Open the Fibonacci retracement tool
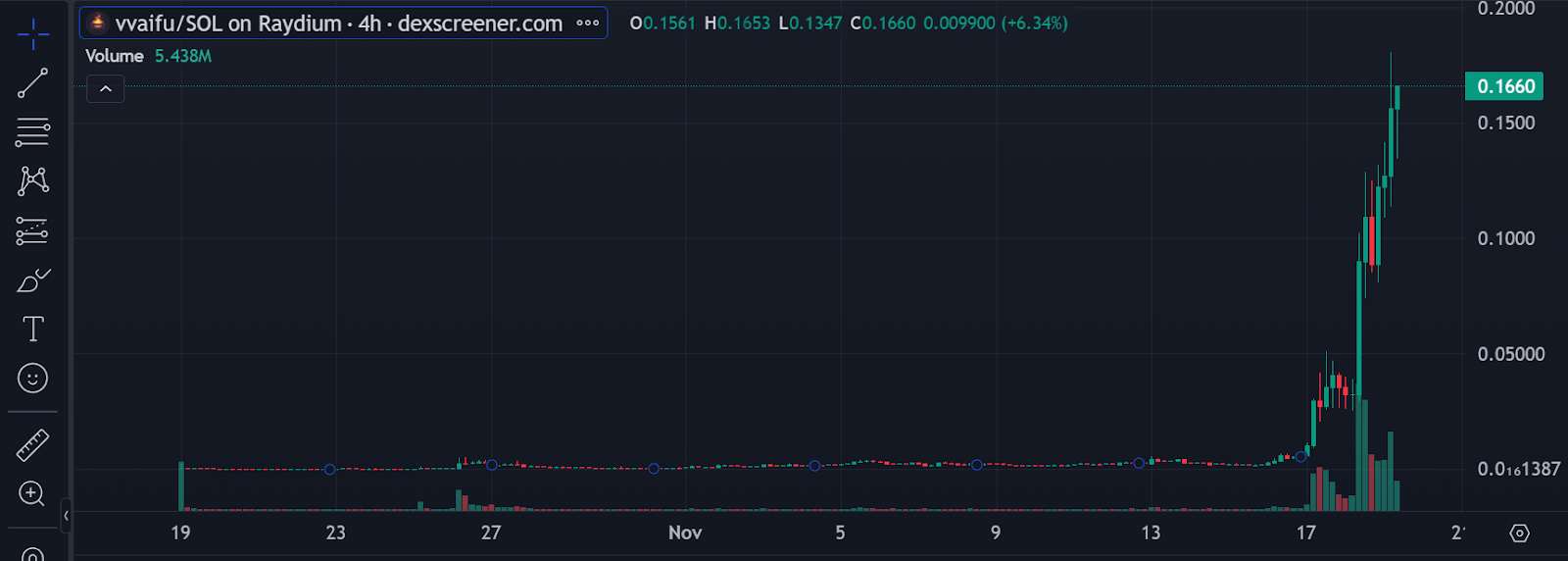This screenshot has height=561, width=1568. 32,132
